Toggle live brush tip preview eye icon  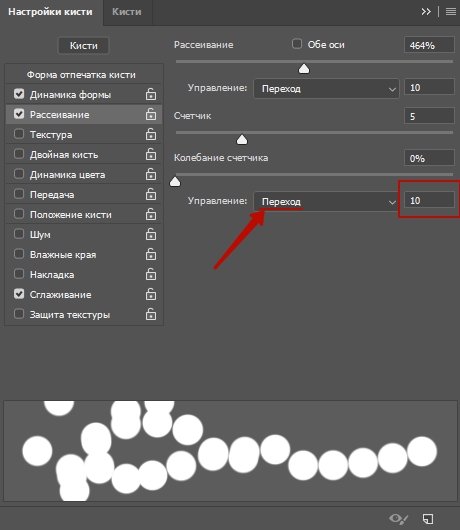pos(398,519)
